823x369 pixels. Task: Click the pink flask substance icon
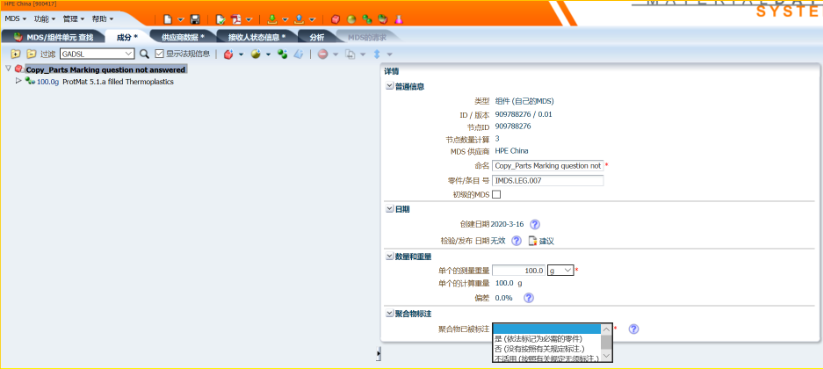tap(399, 19)
